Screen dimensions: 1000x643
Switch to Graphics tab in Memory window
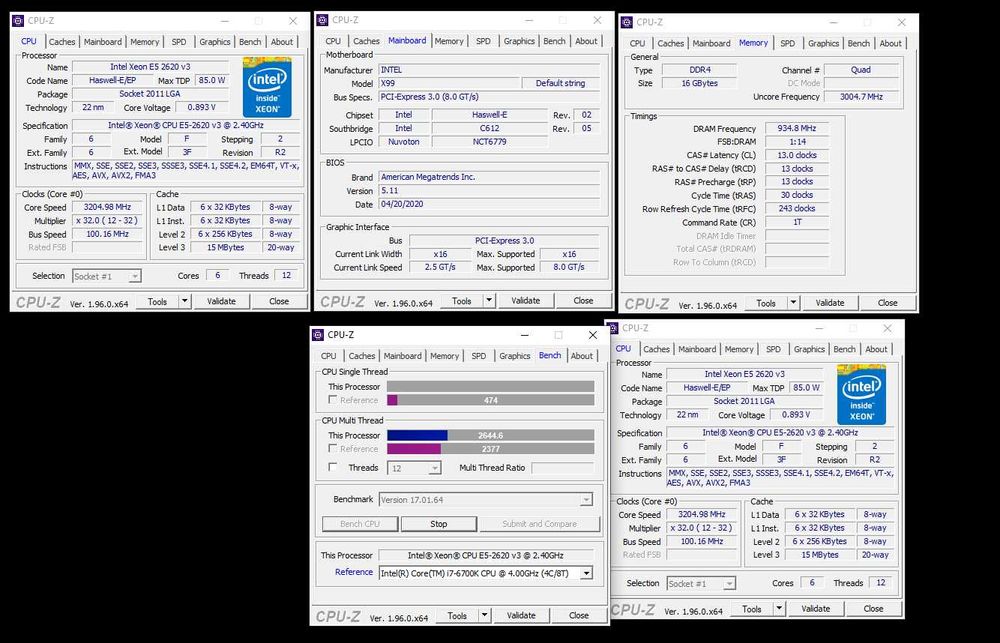[823, 43]
